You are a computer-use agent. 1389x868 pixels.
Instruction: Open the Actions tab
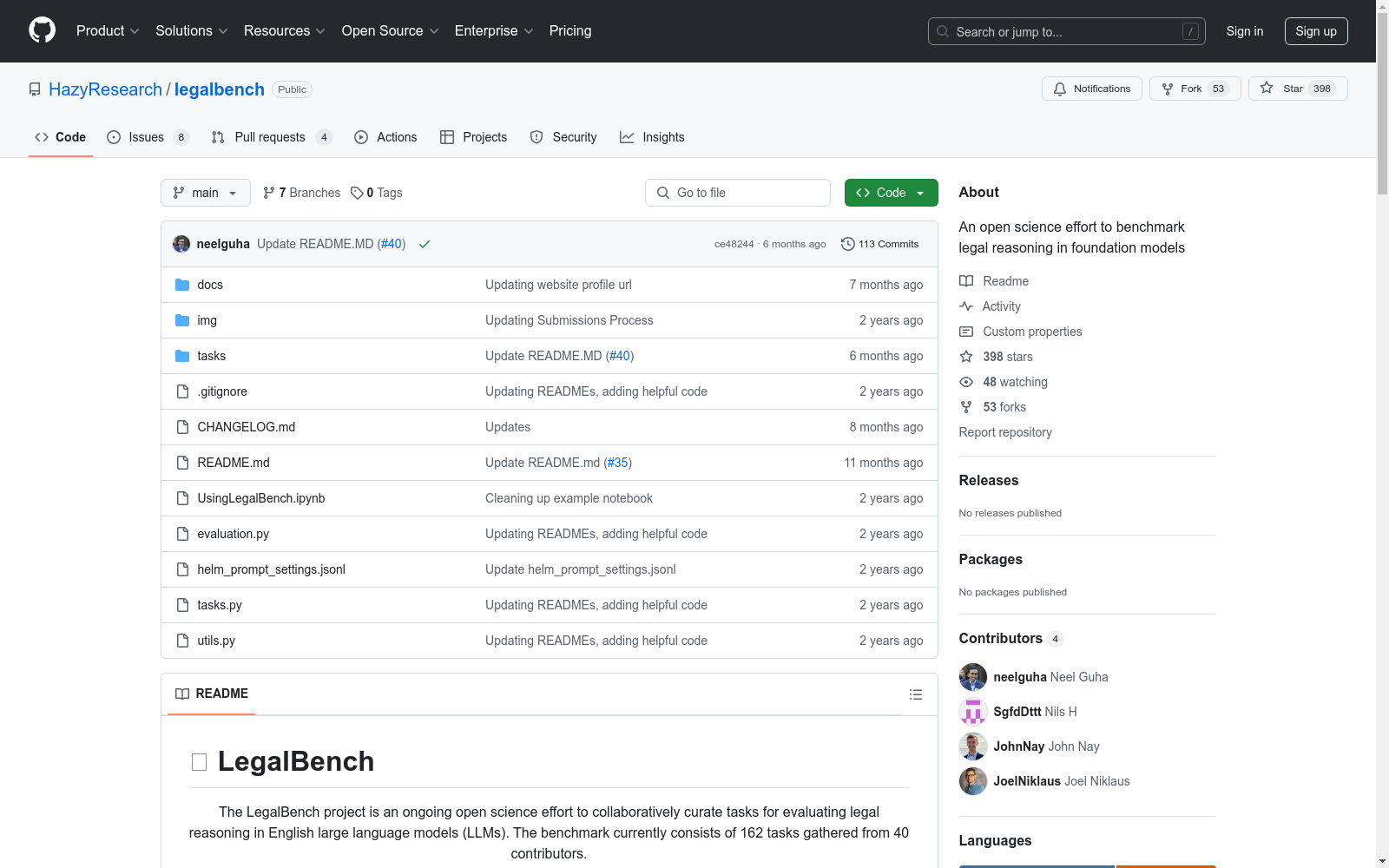click(385, 137)
